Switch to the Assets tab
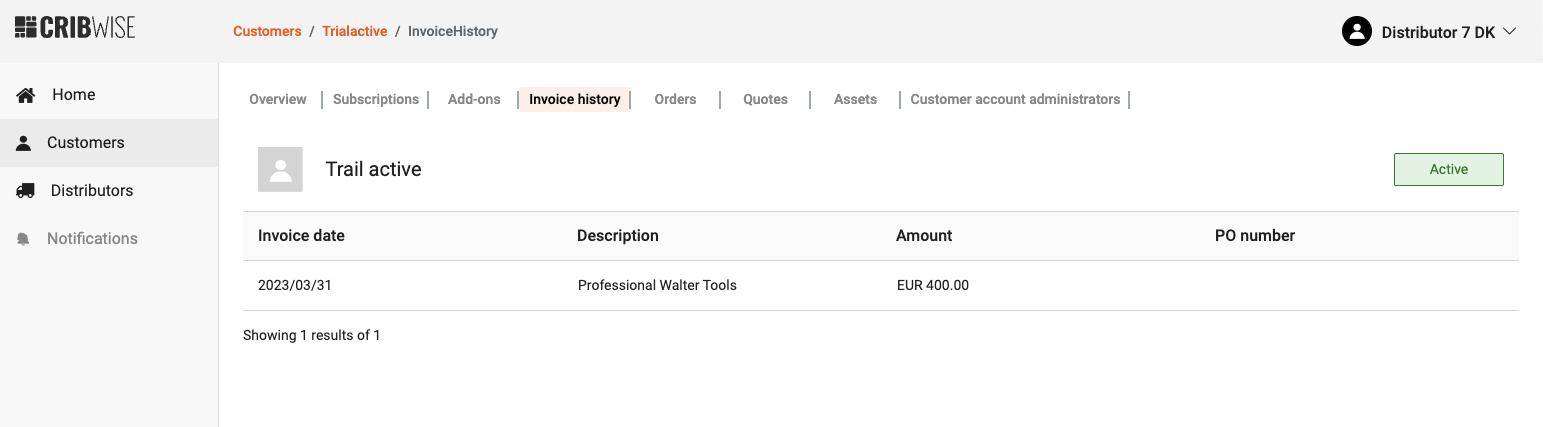Viewport: 1543px width, 427px height. (855, 99)
